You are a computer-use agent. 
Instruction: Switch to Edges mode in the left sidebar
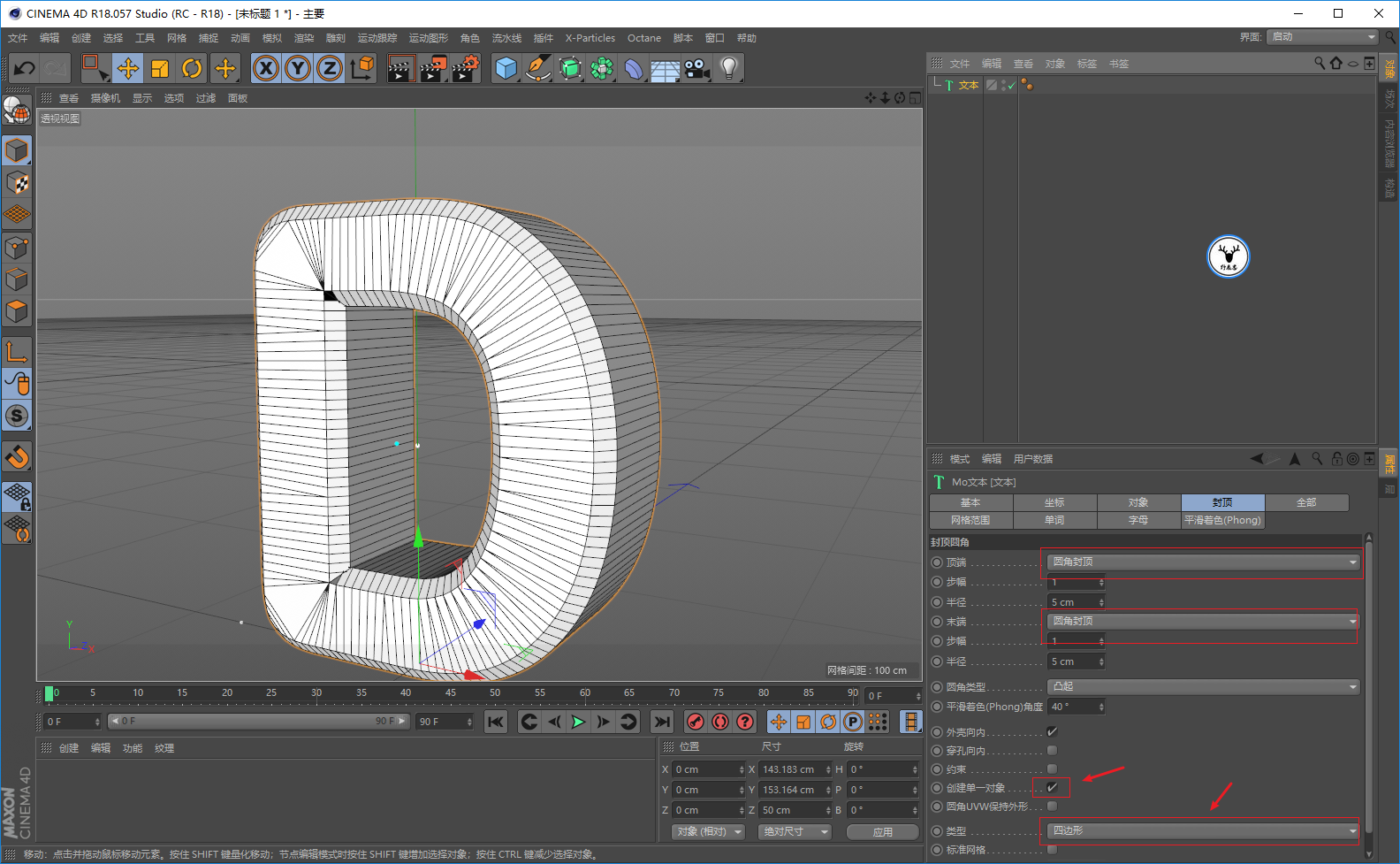coord(17,279)
